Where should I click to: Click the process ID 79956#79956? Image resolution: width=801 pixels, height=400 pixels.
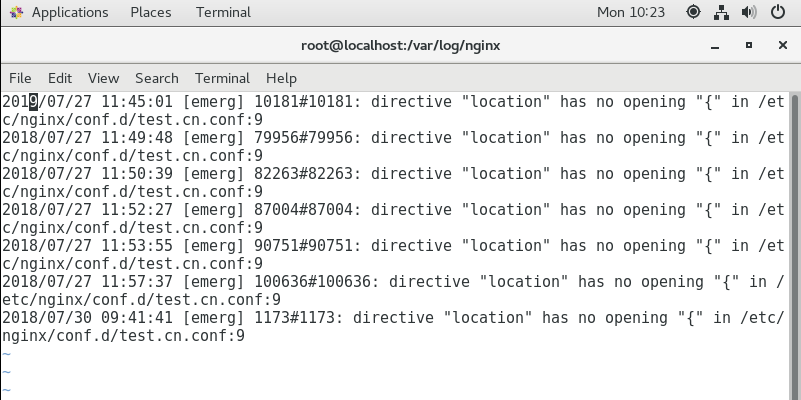(303, 138)
